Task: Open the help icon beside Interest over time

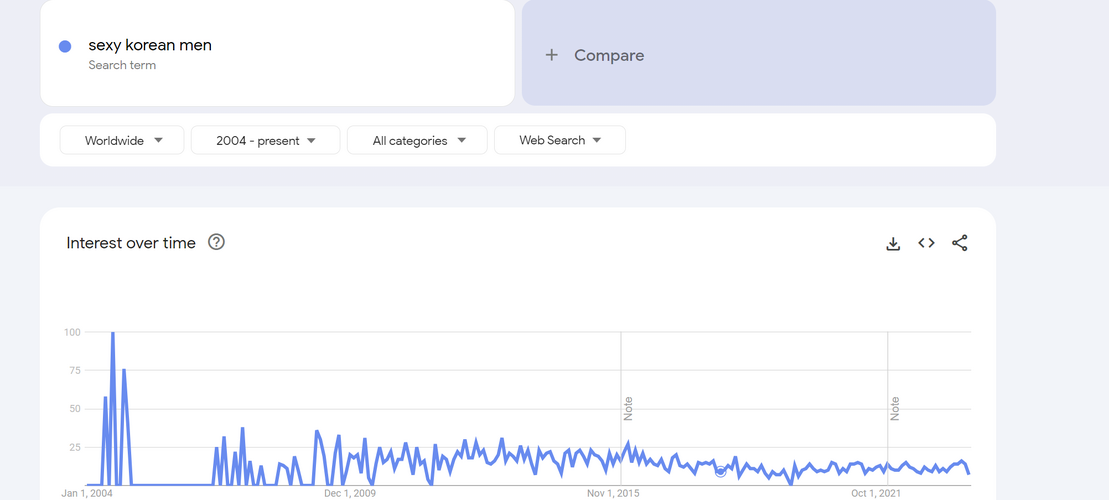Action: (216, 242)
